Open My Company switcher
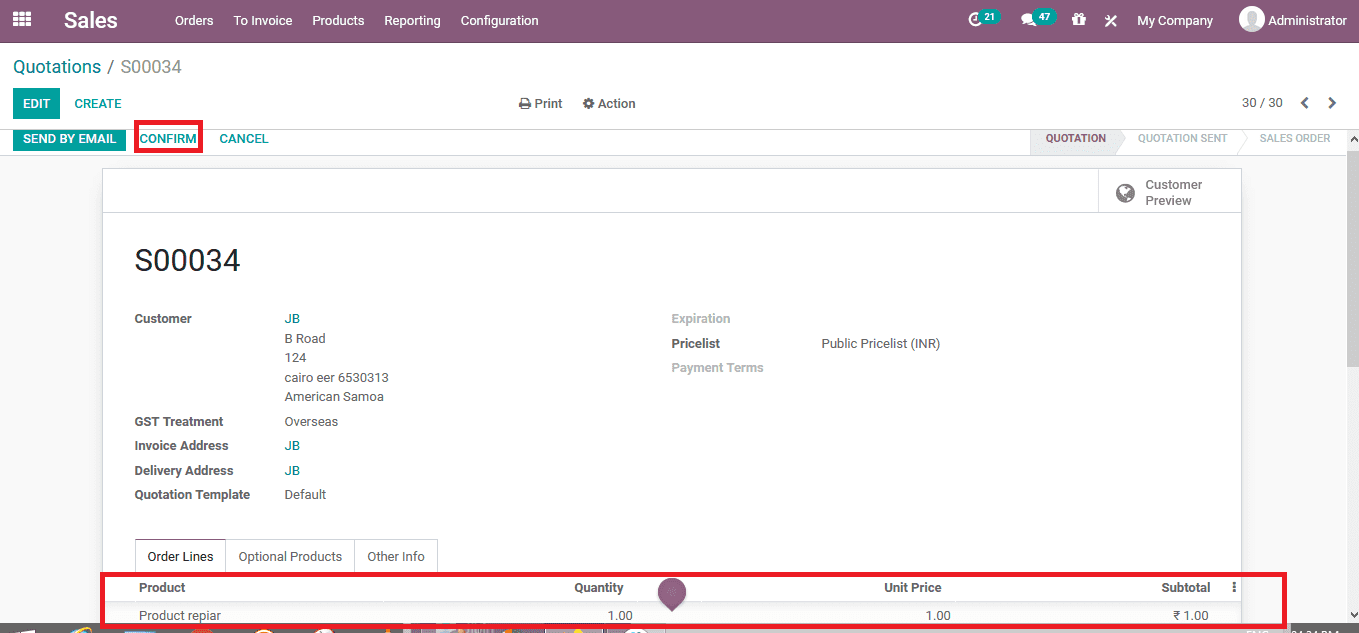 coord(1175,20)
